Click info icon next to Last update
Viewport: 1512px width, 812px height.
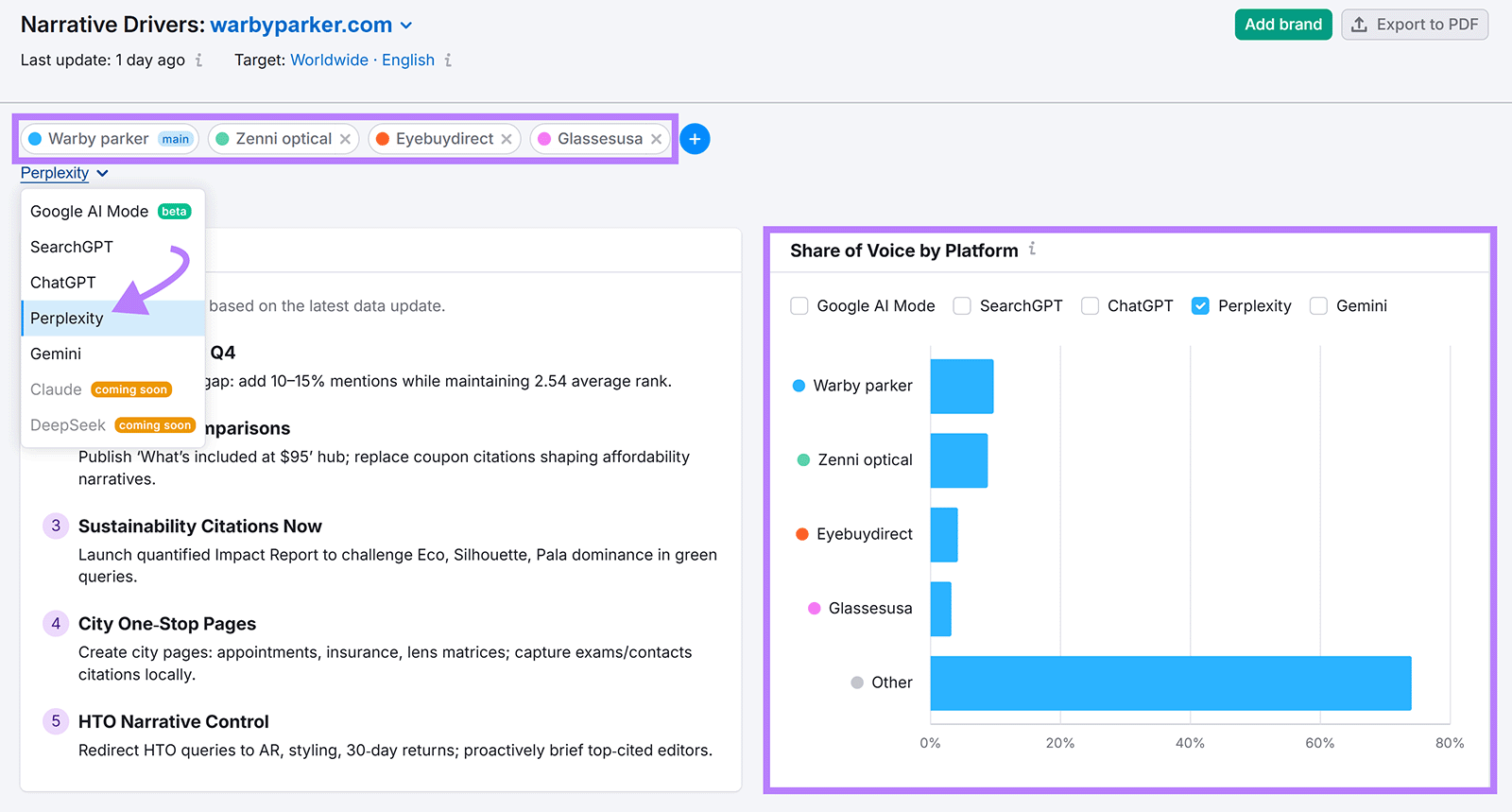click(x=198, y=60)
